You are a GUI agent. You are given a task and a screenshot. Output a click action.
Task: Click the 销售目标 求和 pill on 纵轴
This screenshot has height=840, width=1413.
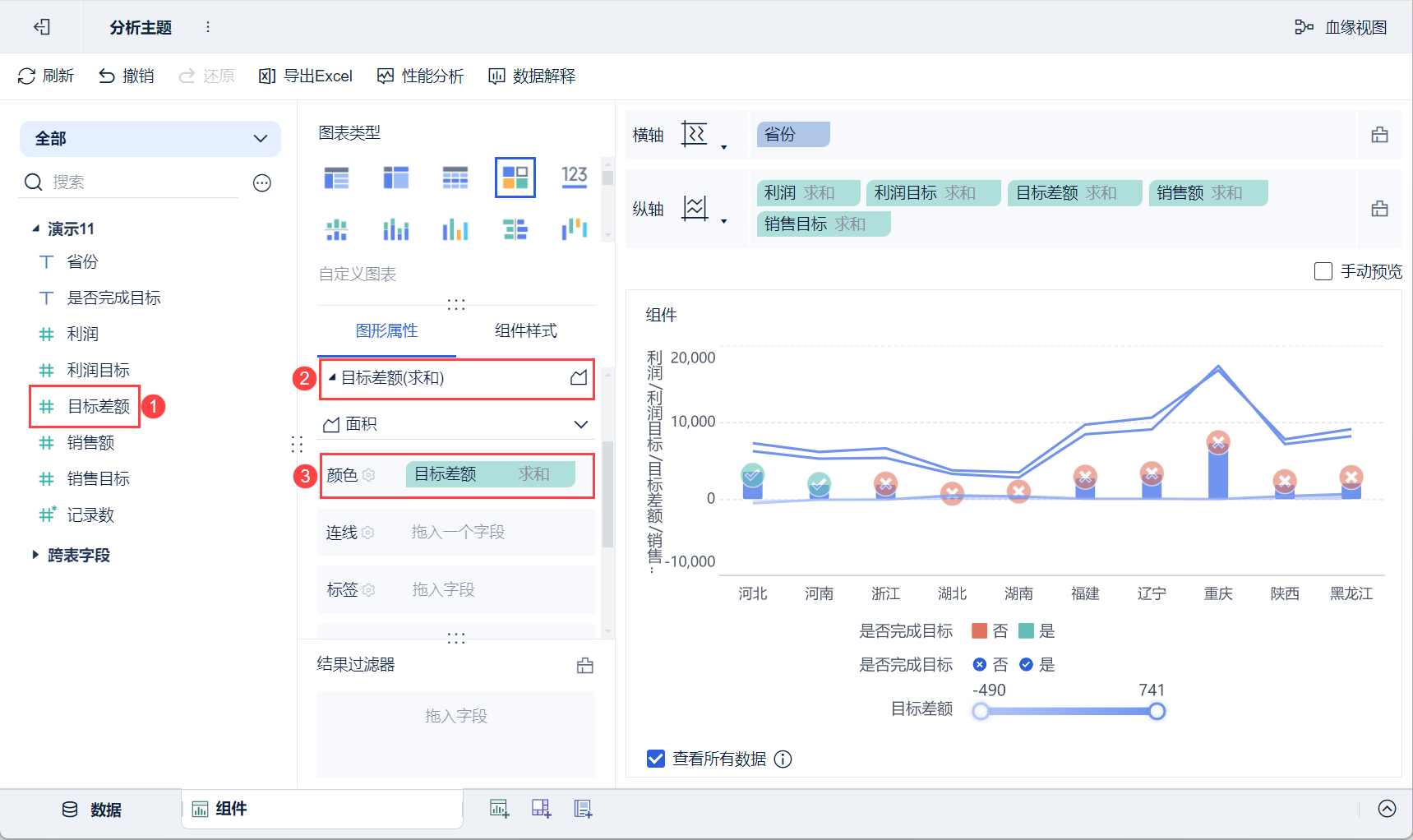click(x=824, y=224)
